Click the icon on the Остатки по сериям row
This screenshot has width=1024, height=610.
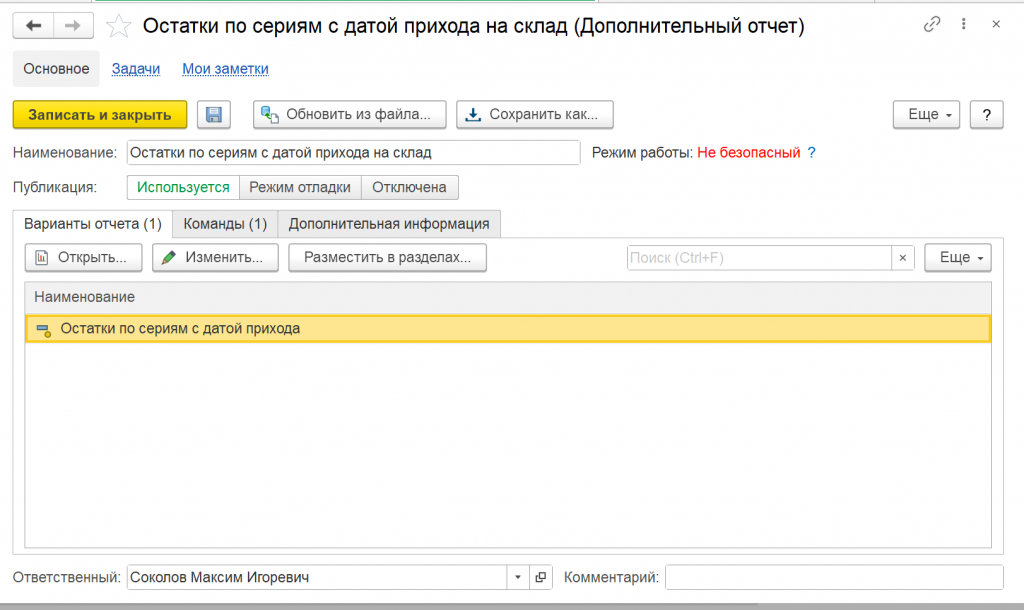coord(44,329)
